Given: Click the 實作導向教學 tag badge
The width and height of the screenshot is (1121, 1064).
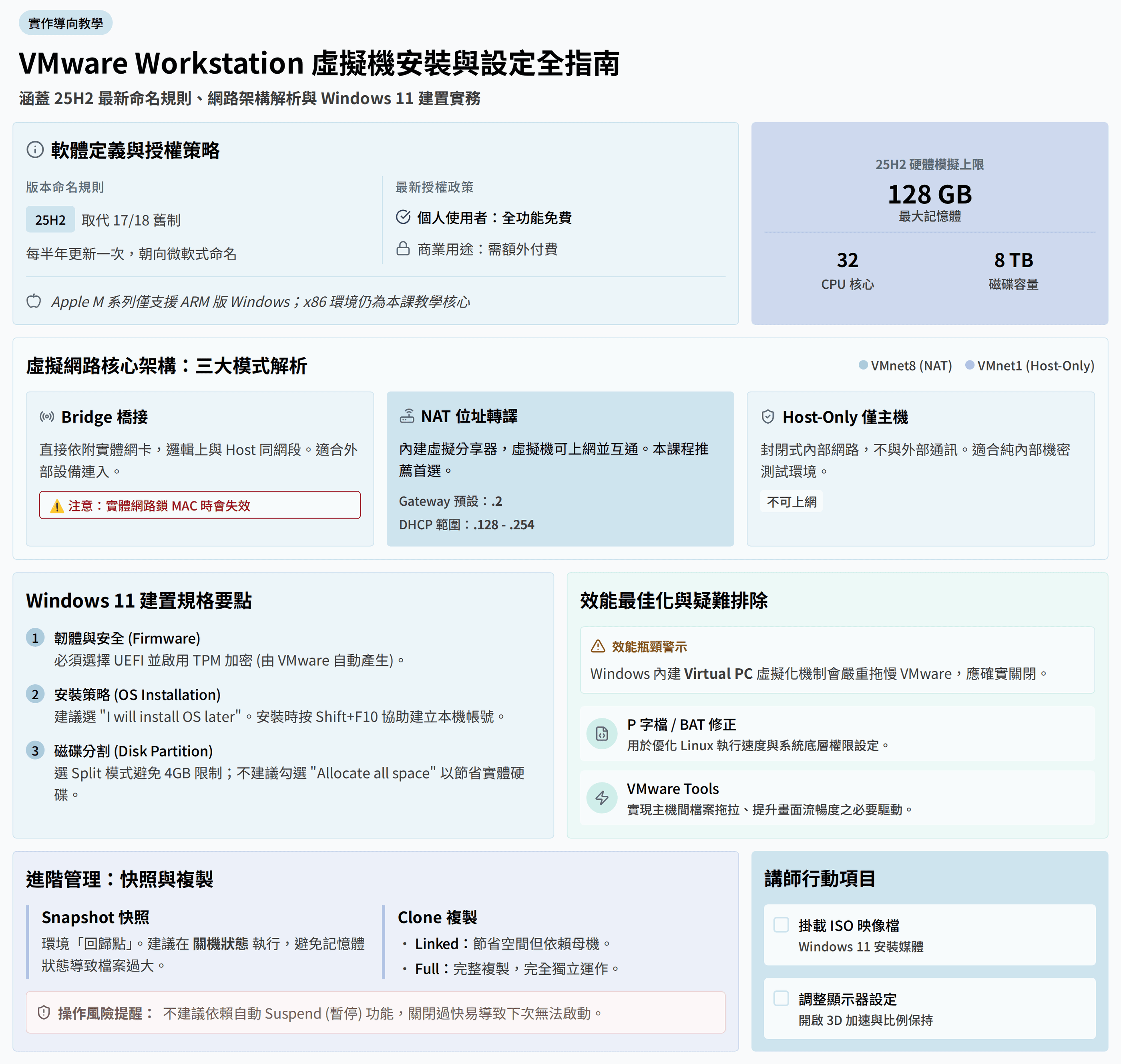Looking at the screenshot, I should click(x=66, y=23).
